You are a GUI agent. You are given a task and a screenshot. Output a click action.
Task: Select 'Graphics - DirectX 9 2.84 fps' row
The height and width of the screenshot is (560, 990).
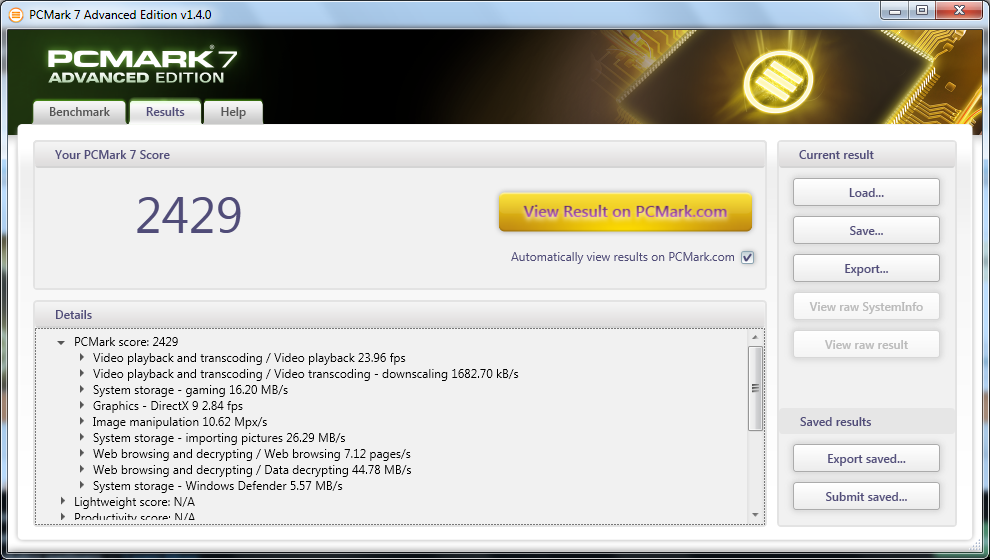click(167, 405)
